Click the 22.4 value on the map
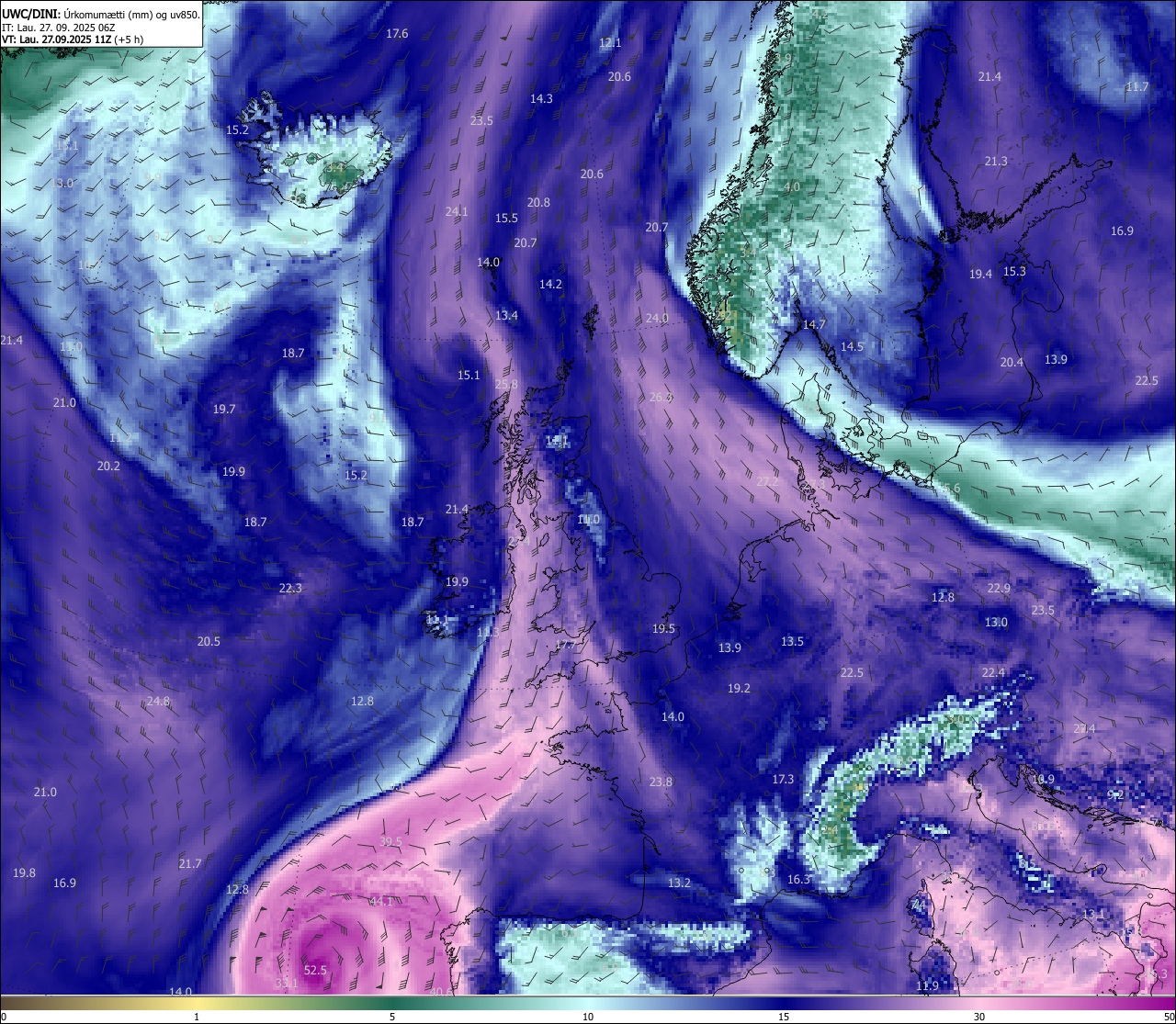Viewport: 1176px width, 1024px height. (x=993, y=672)
